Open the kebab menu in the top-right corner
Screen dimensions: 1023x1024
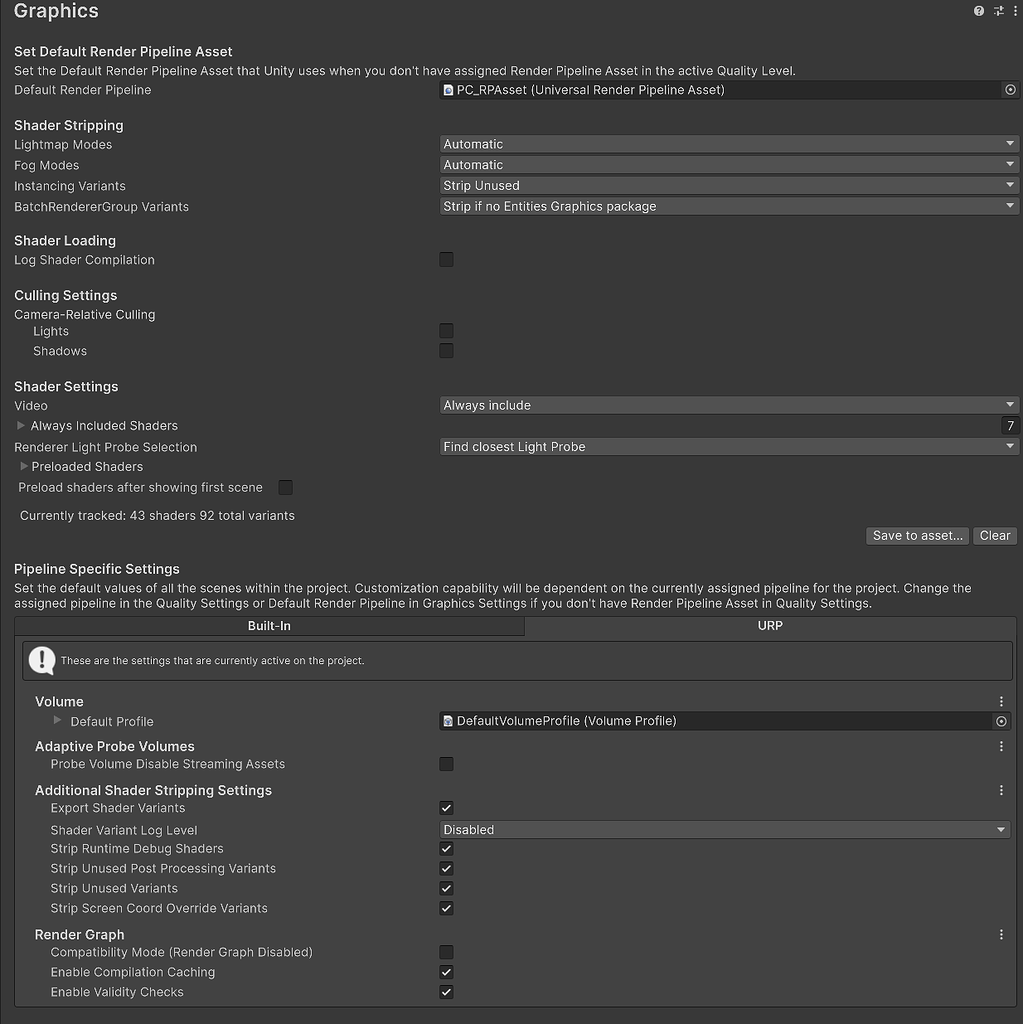(1015, 10)
